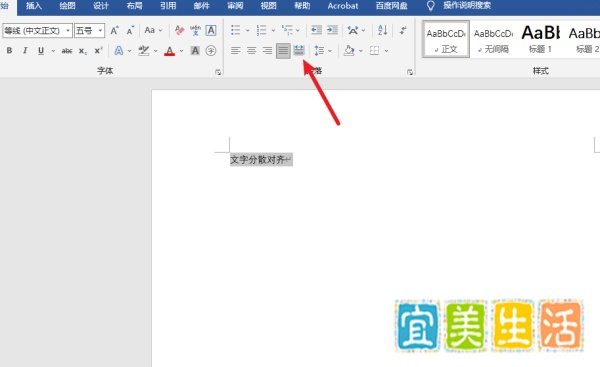This screenshot has height=367, width=600.
Task: Apply text highlight pen icon
Action: (144, 51)
